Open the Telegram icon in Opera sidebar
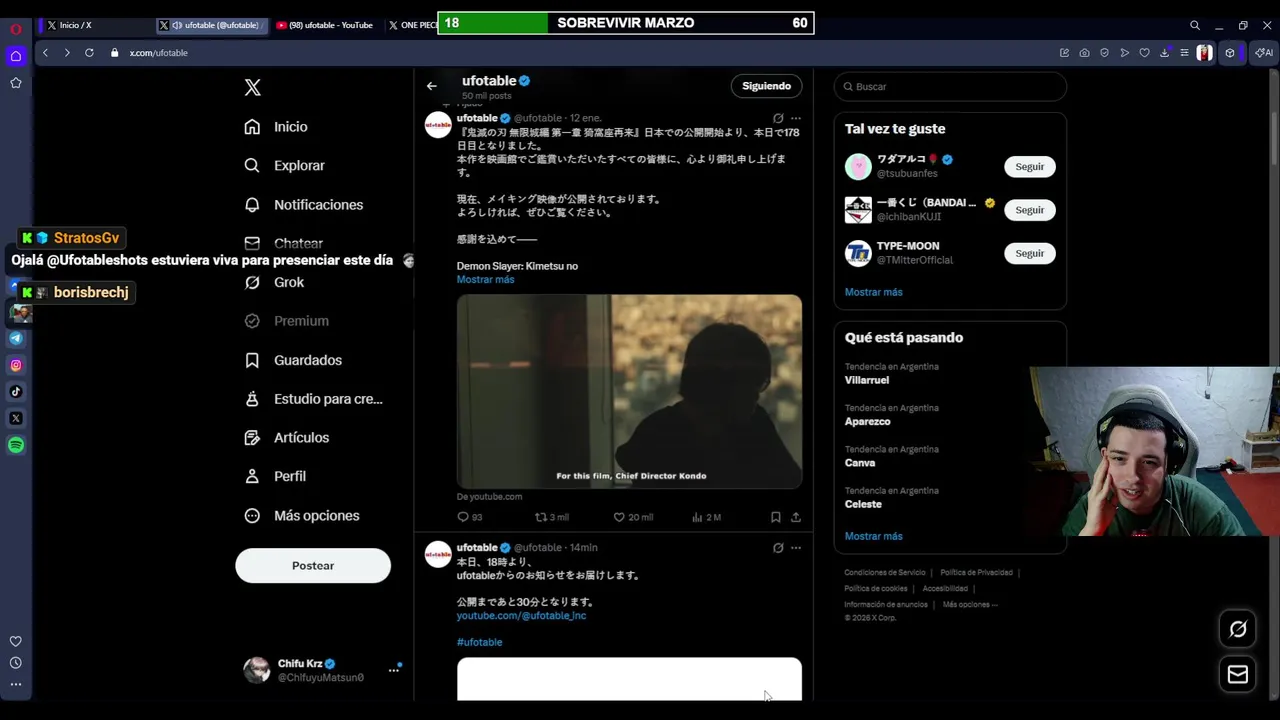The image size is (1280, 720). (16, 338)
